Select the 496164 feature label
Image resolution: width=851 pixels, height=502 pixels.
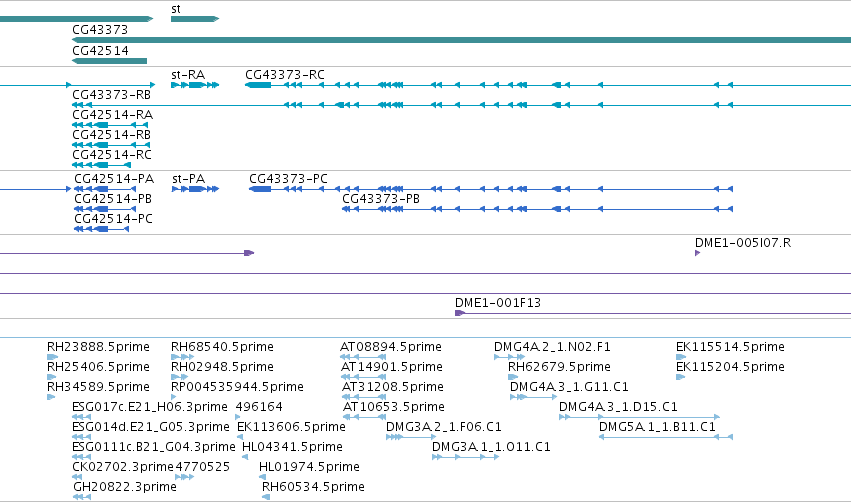click(x=259, y=407)
